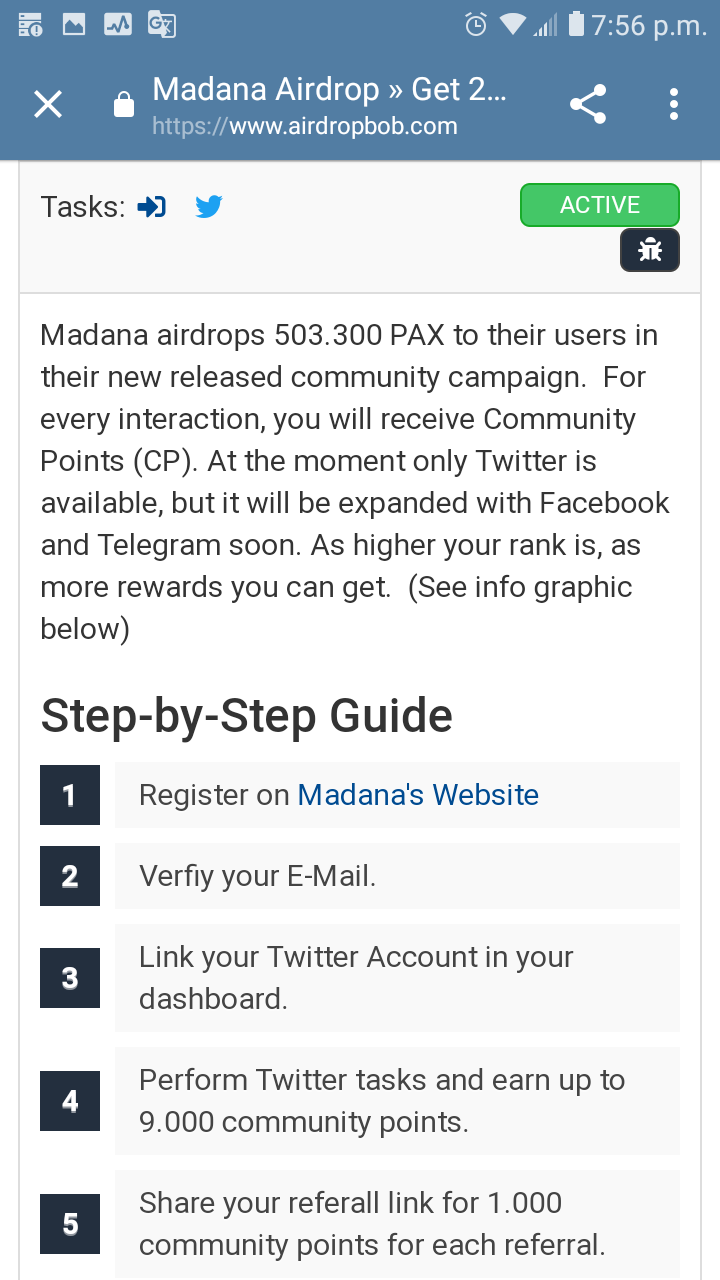Screen dimensions: 720x1280
Task: Select step 3 Link your Twitter Account
Action: click(x=397, y=978)
